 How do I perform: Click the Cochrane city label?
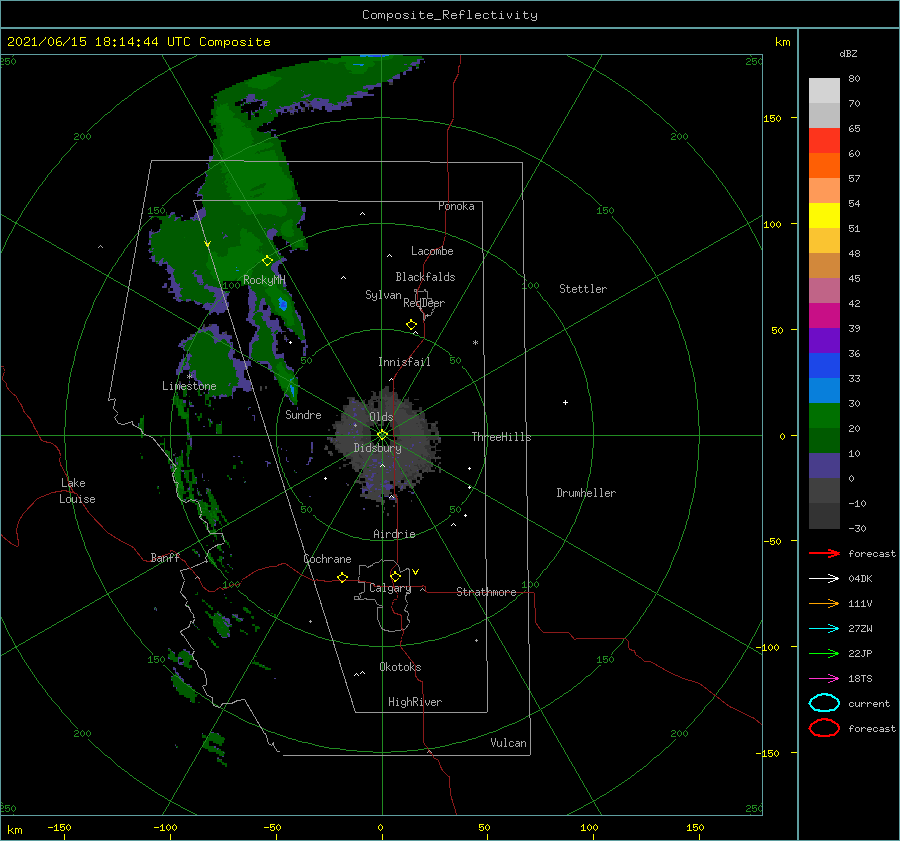tap(327, 559)
